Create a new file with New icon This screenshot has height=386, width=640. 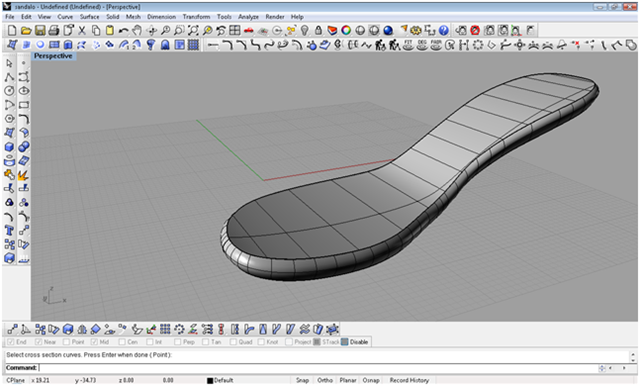[x=12, y=30]
